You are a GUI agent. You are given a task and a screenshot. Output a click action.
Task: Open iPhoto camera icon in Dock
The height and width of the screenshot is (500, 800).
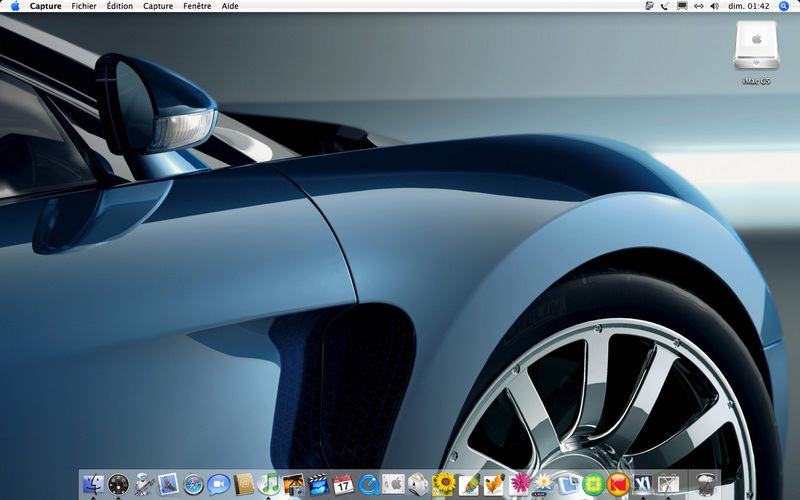tap(293, 484)
